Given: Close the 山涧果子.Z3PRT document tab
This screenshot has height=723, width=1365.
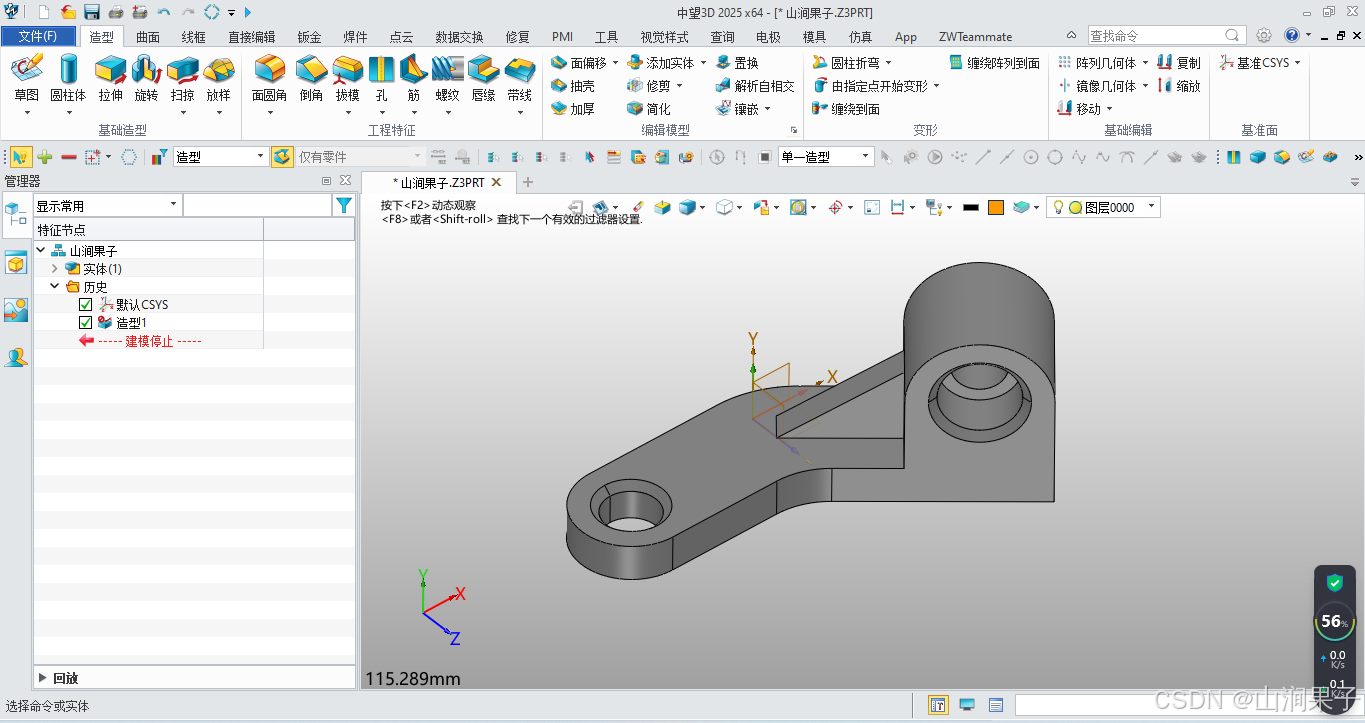Looking at the screenshot, I should 497,182.
